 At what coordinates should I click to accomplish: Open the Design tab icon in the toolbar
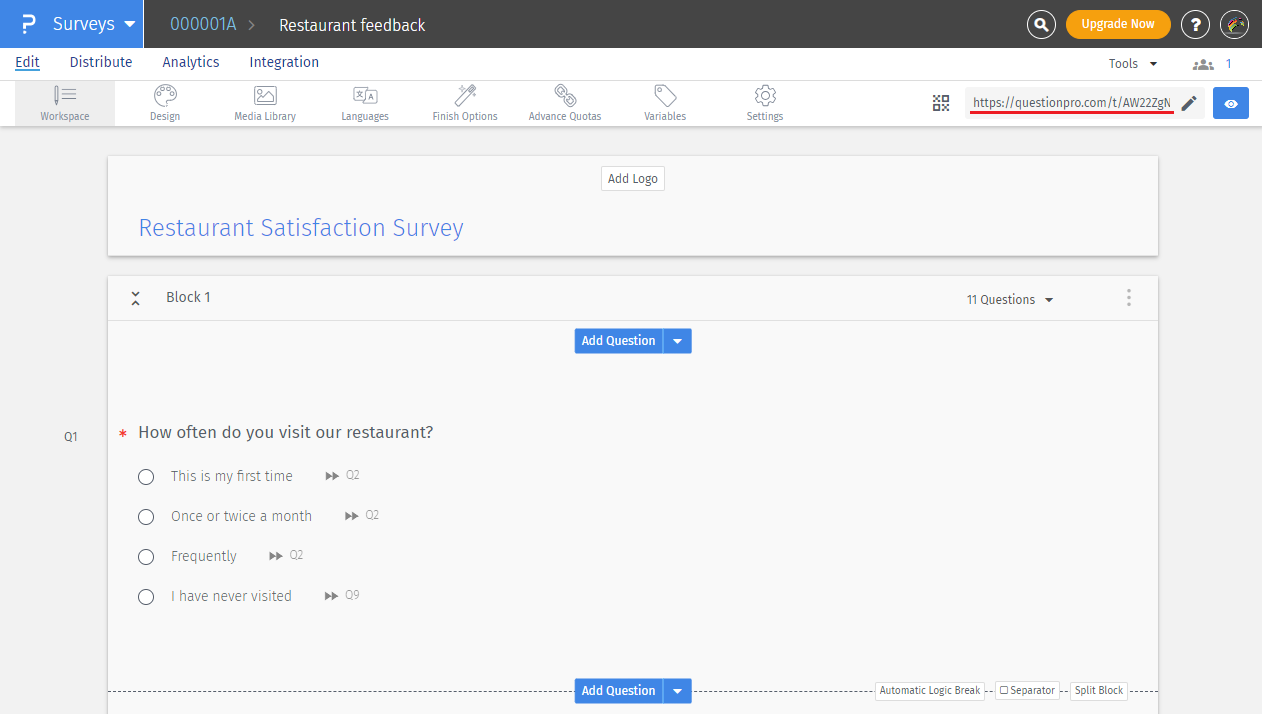coord(164,102)
